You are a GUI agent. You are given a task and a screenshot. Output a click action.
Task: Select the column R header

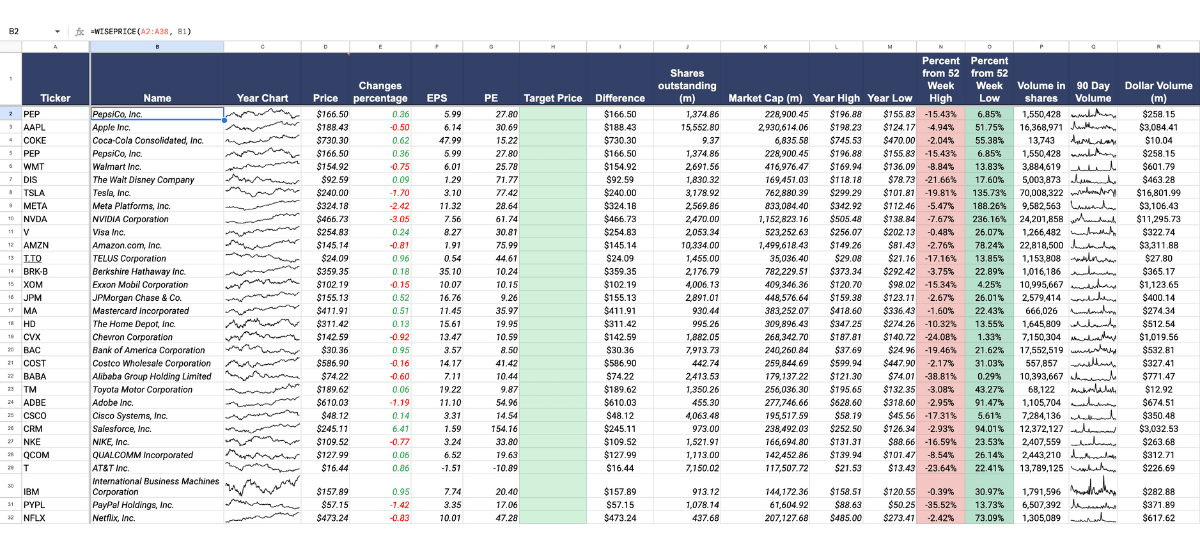pyautogui.click(x=1159, y=47)
